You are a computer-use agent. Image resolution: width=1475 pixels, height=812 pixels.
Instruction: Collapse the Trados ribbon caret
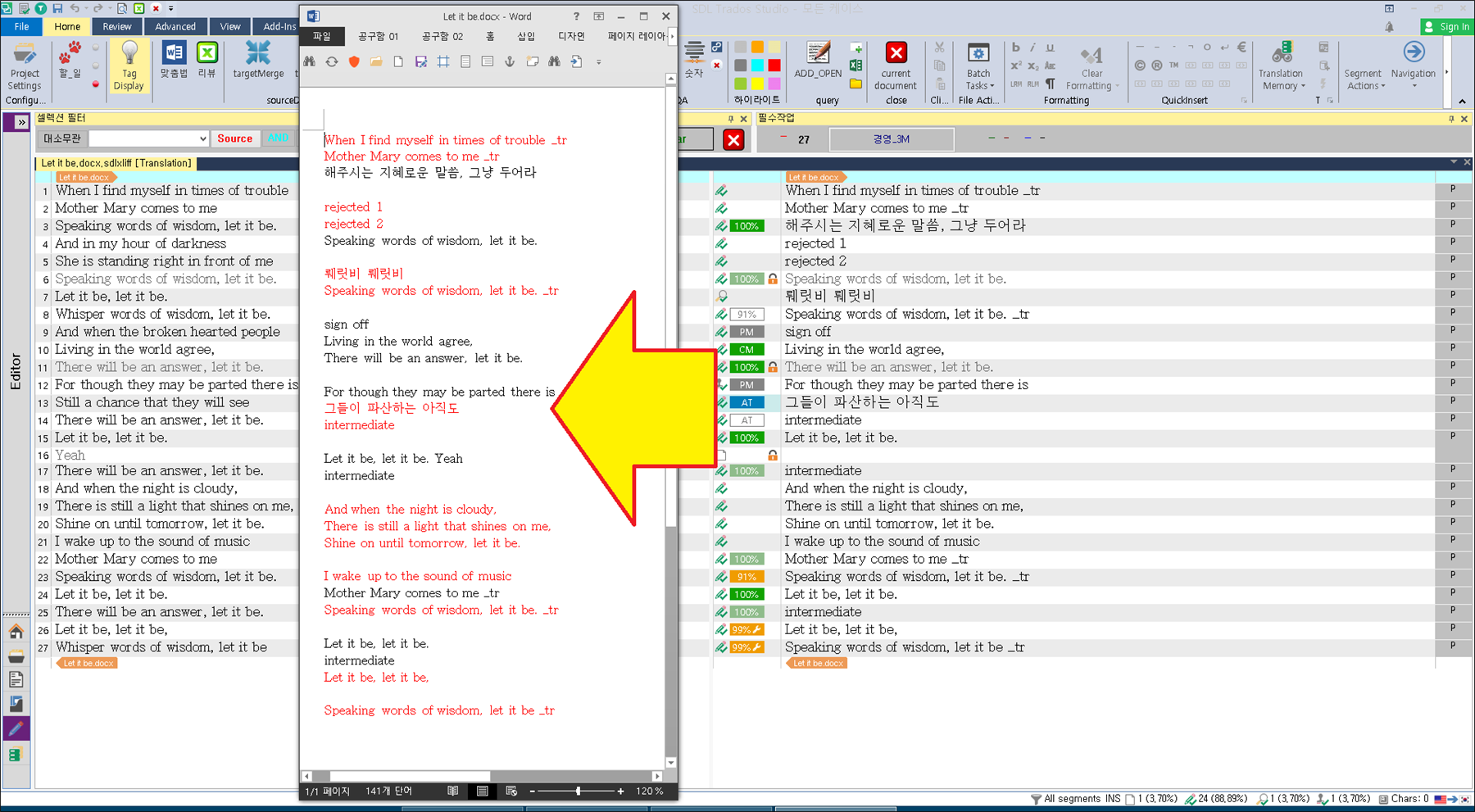tap(1463, 101)
